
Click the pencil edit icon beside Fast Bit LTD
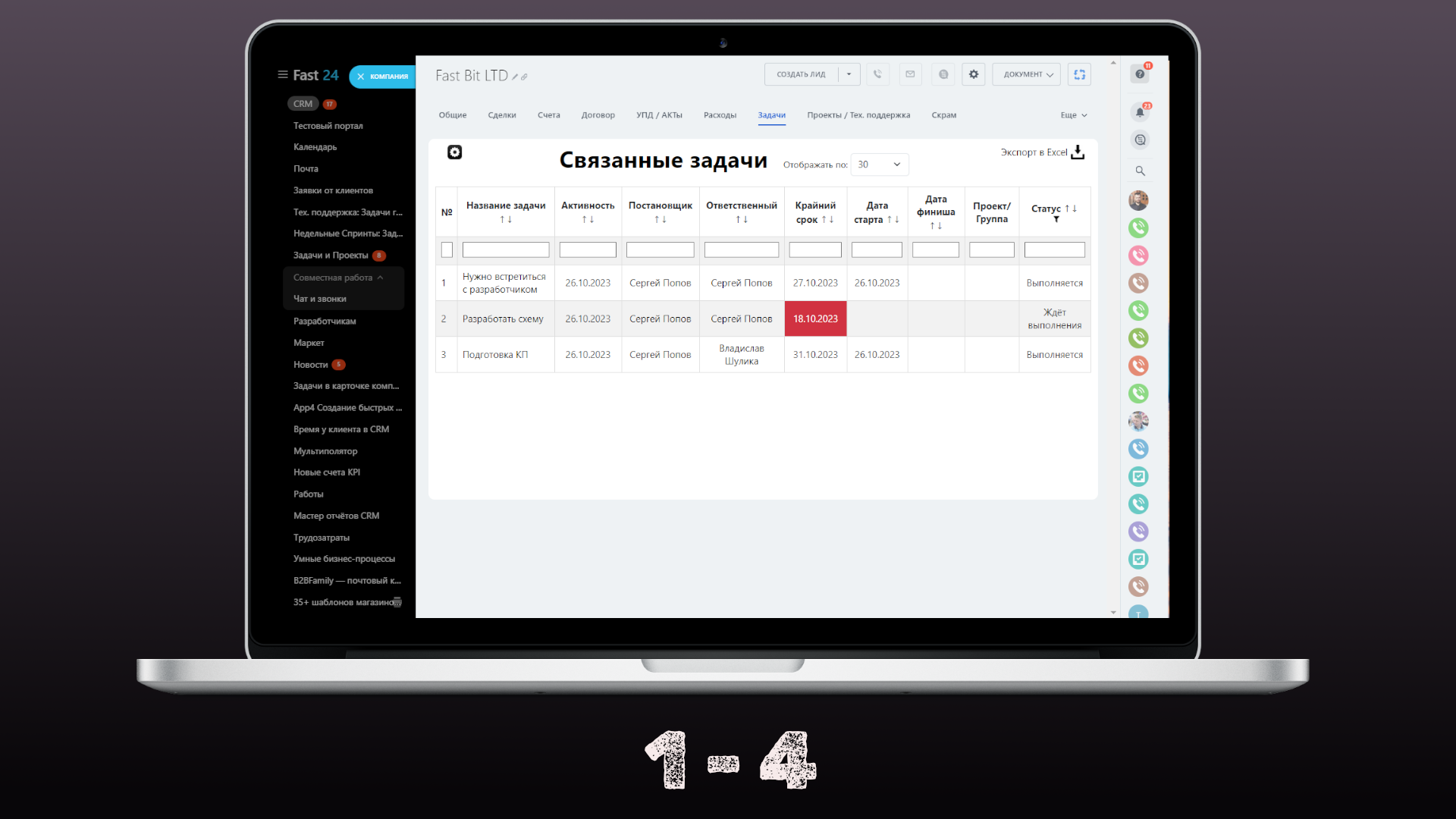515,77
